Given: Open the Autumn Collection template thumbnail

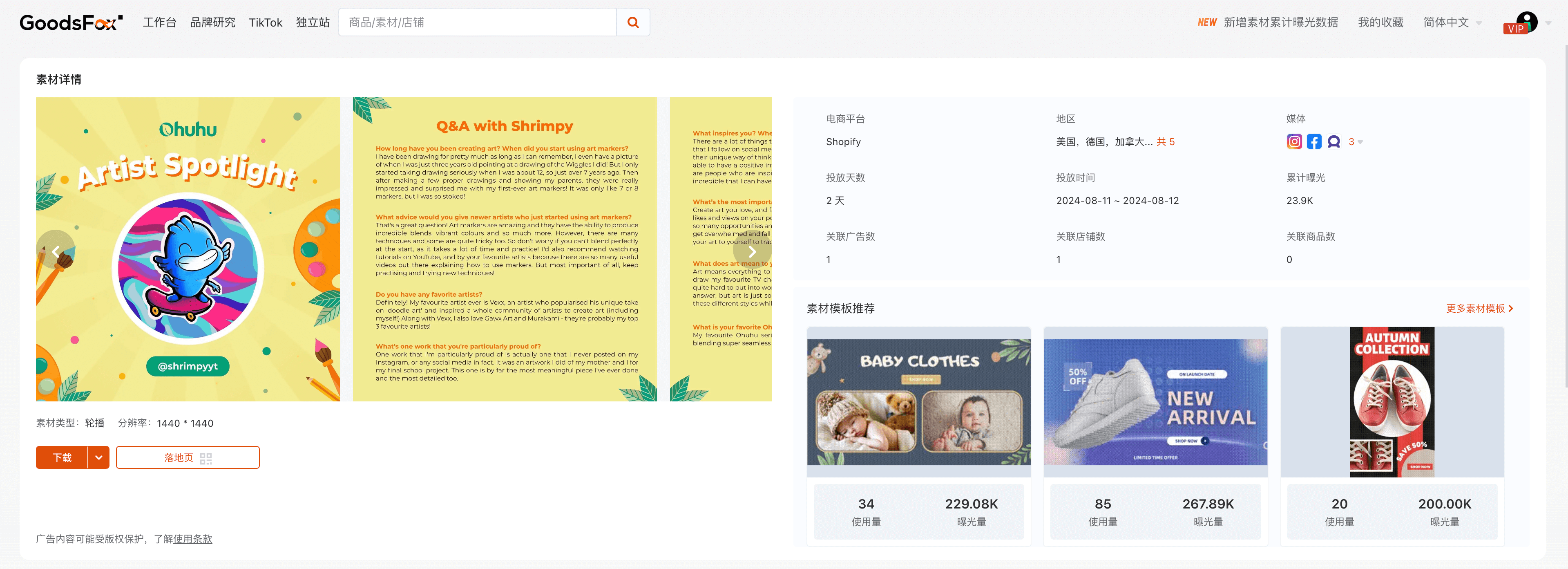Looking at the screenshot, I should pyautogui.click(x=1392, y=402).
